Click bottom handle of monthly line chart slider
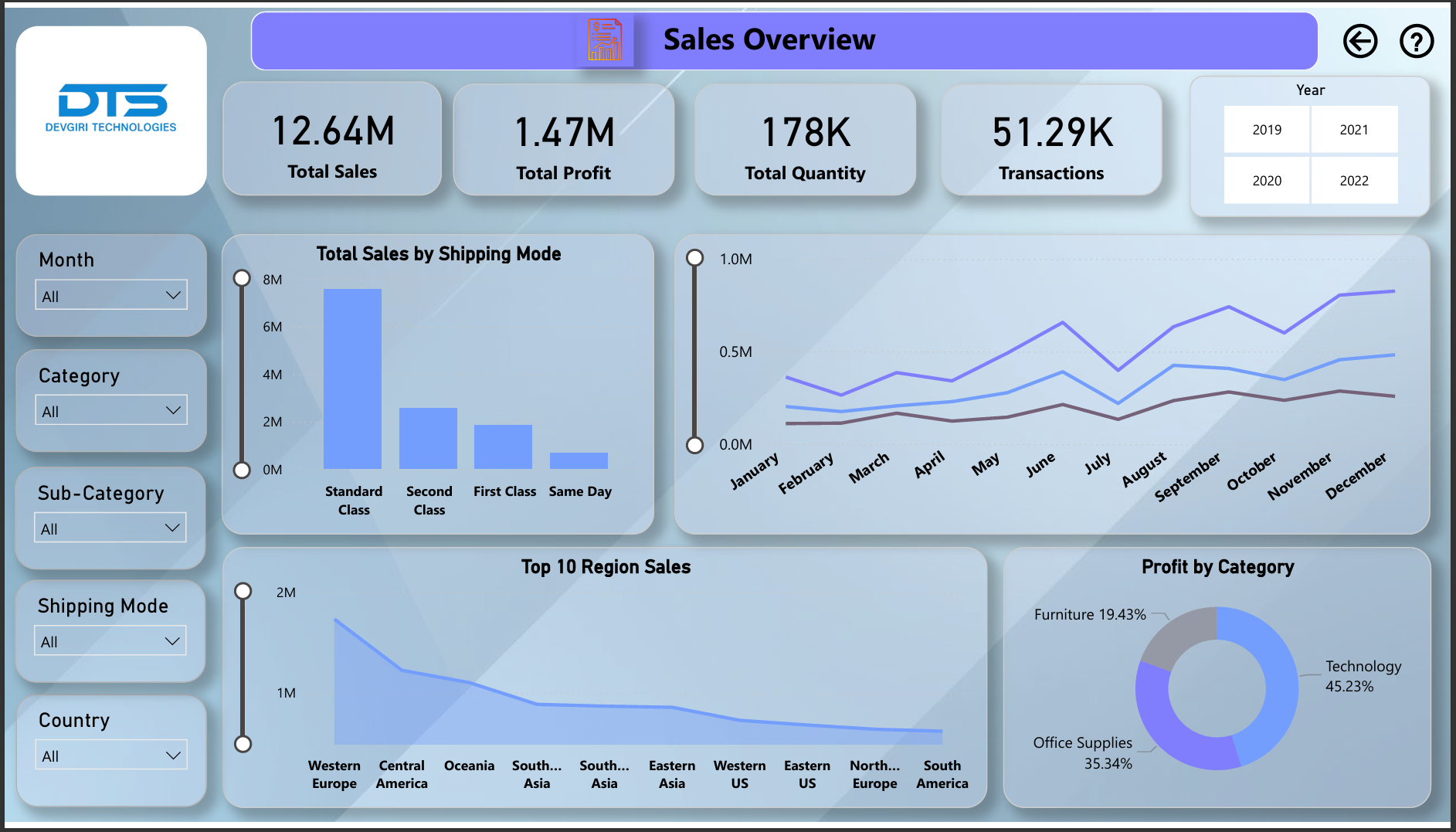Screen dimensions: 1456x832 click(695, 445)
